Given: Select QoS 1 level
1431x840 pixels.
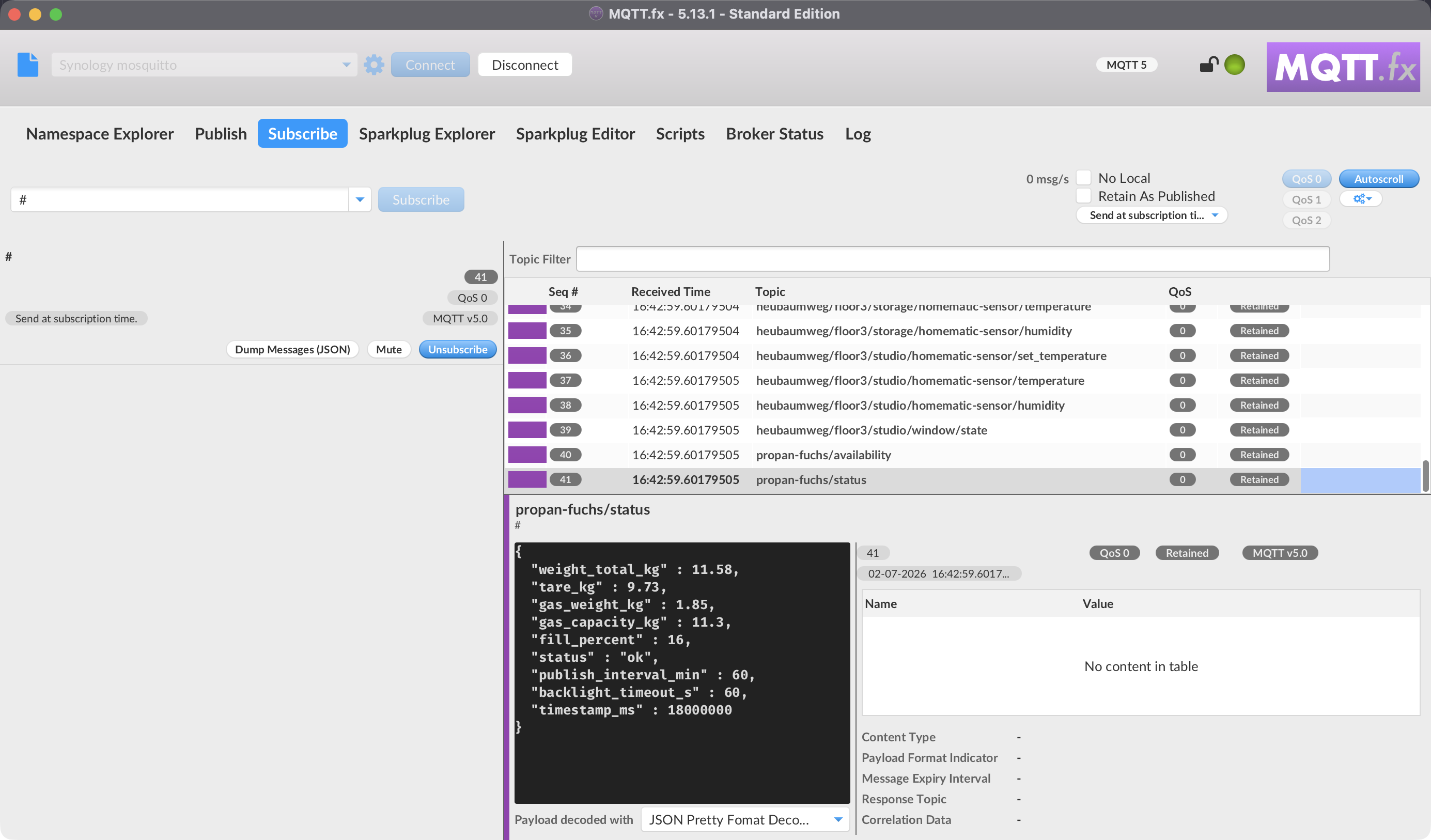Looking at the screenshot, I should 1306,199.
